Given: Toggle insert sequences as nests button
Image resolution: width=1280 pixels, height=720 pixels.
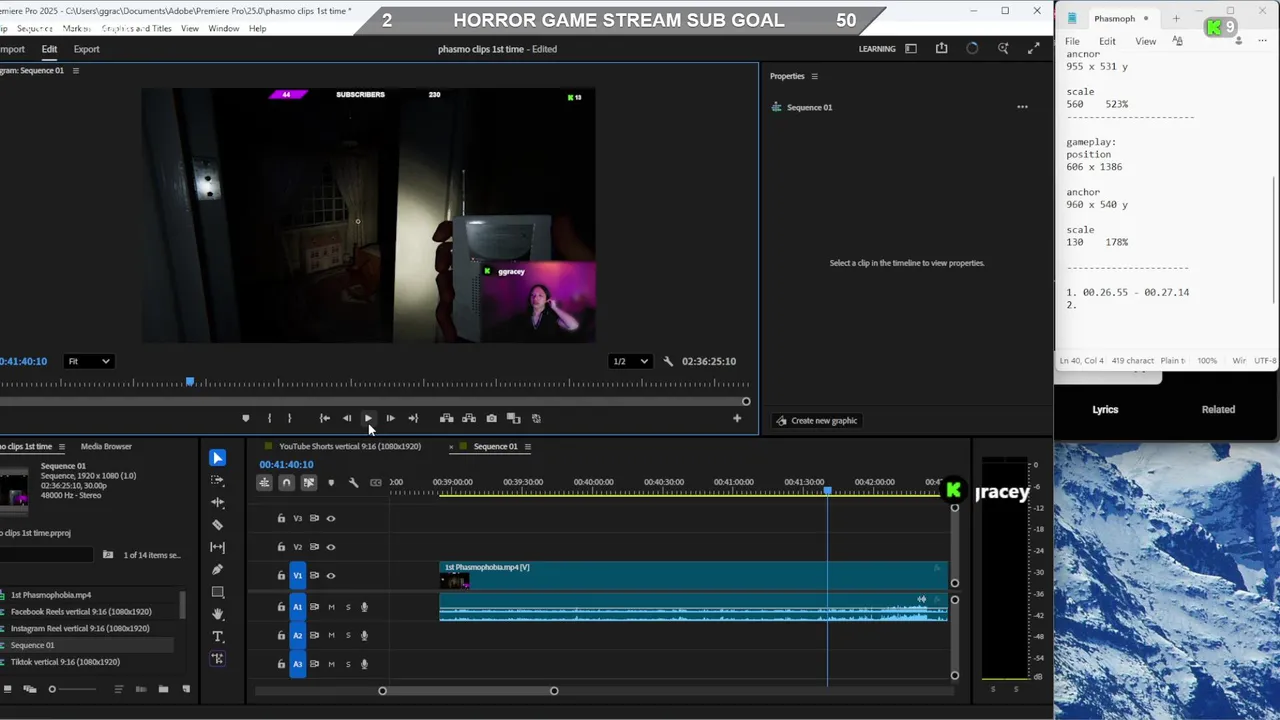Looking at the screenshot, I should tap(264, 483).
